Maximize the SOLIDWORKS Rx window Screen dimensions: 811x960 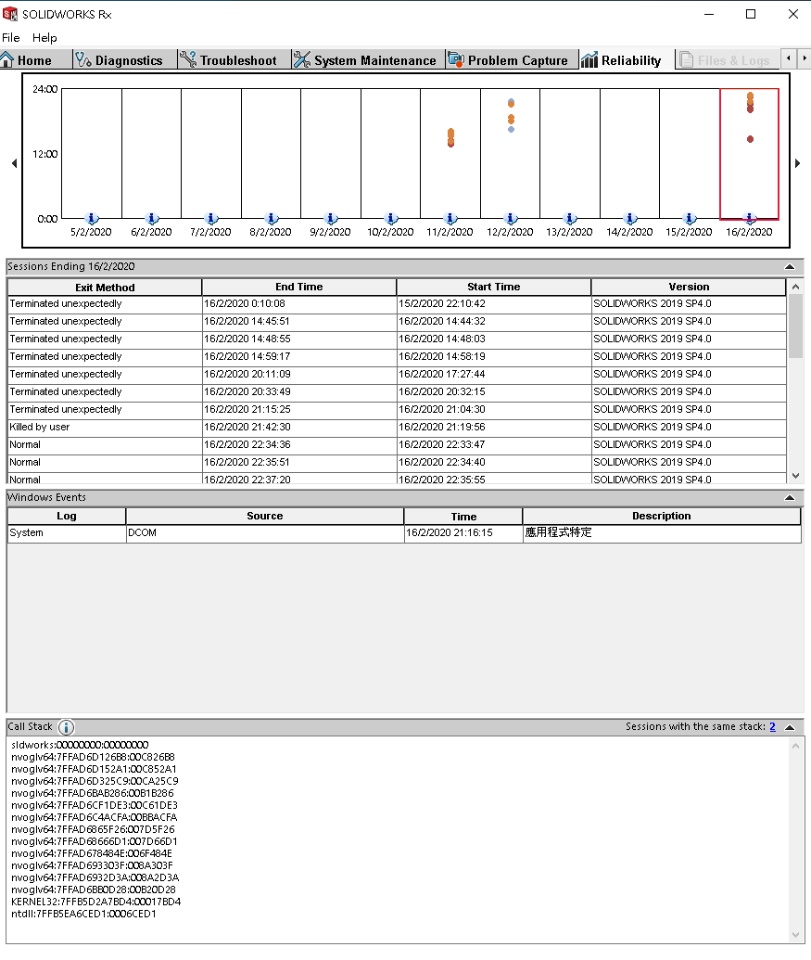point(750,14)
